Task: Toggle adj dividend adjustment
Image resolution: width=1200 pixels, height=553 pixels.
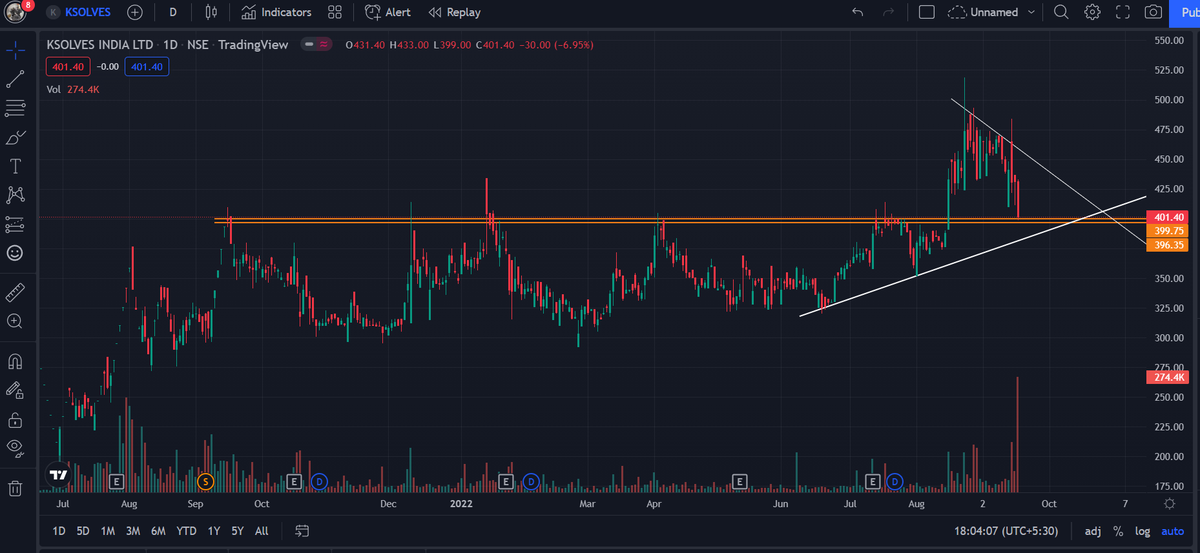Action: (1093, 531)
